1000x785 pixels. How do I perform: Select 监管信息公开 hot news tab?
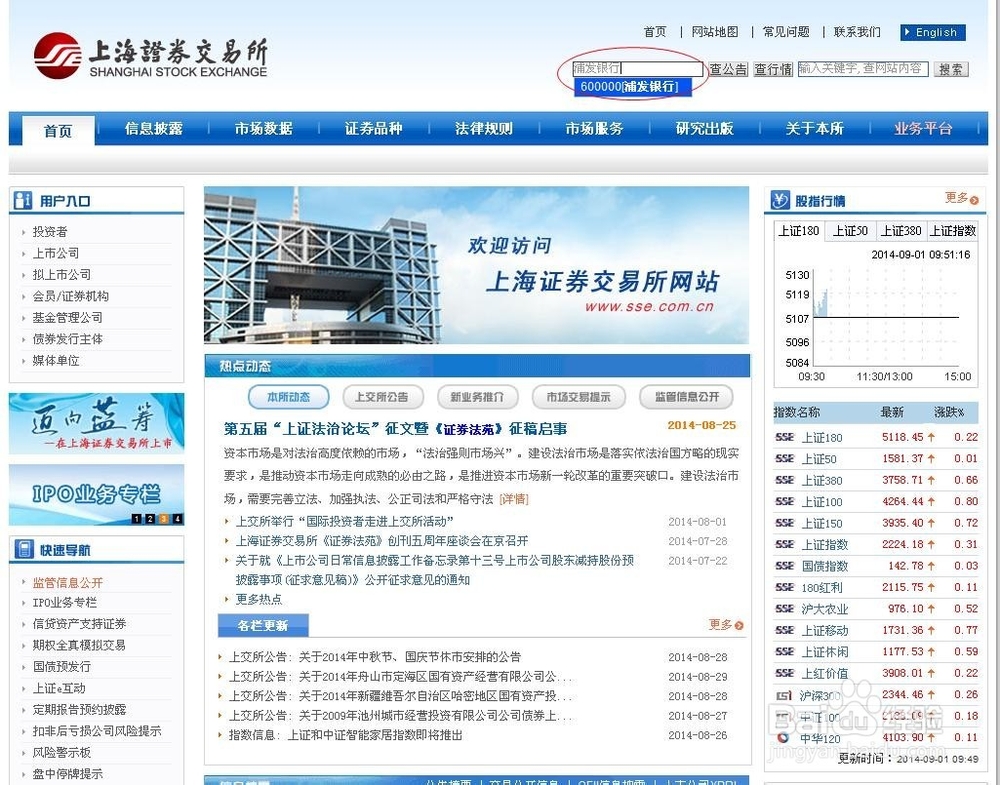click(686, 397)
